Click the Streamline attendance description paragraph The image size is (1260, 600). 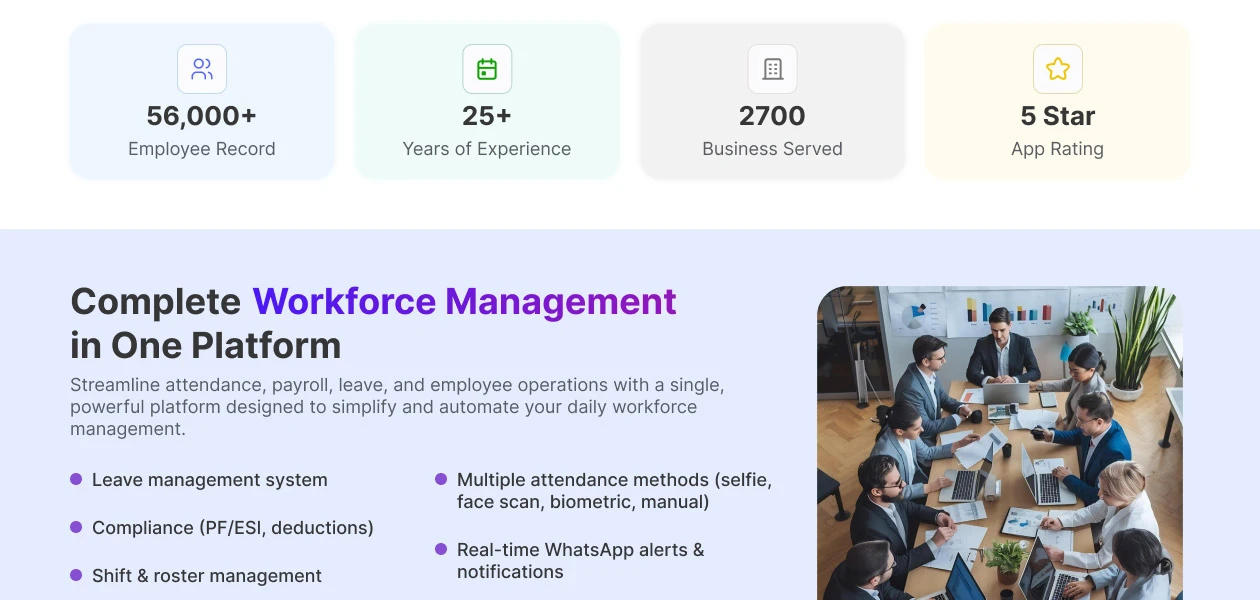[x=397, y=407]
